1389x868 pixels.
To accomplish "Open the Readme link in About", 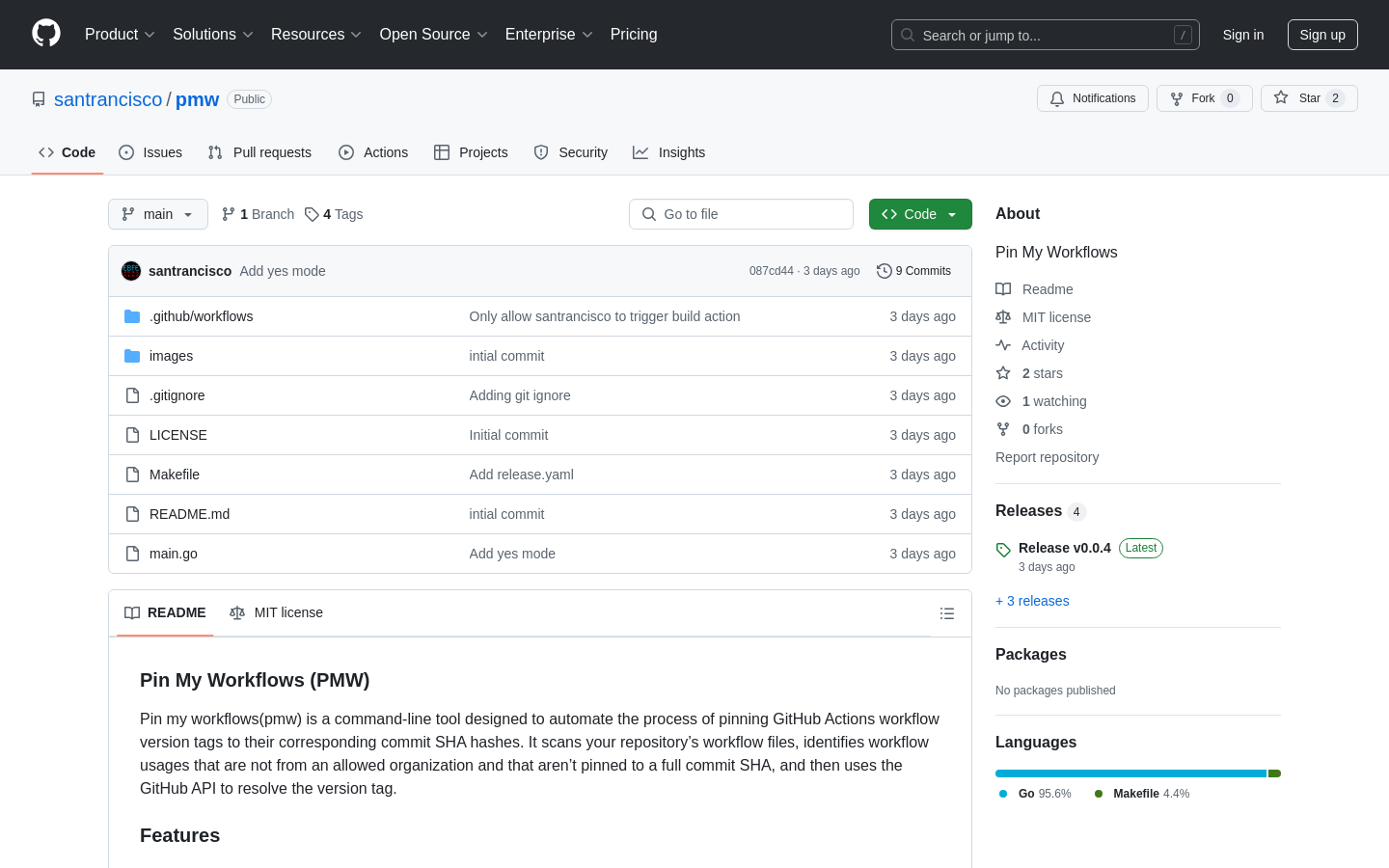I will click(1034, 289).
